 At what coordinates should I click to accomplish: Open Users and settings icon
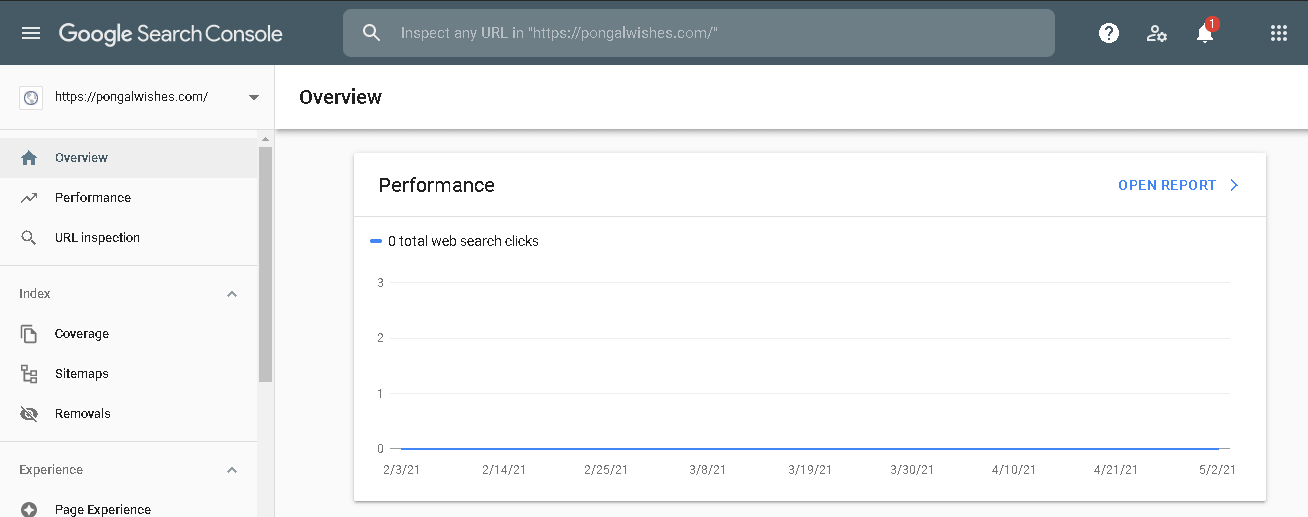click(x=1157, y=33)
